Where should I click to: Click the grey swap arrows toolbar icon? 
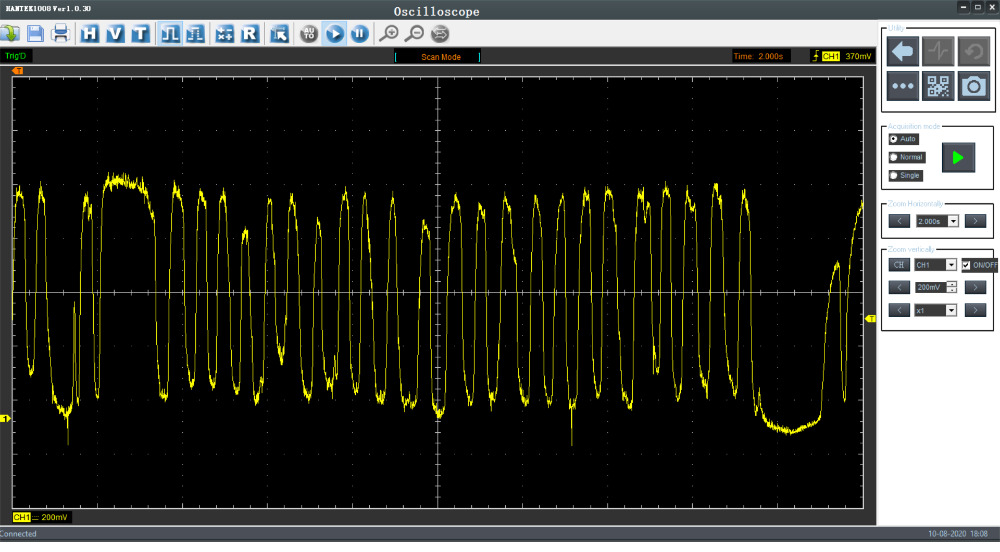[440, 33]
